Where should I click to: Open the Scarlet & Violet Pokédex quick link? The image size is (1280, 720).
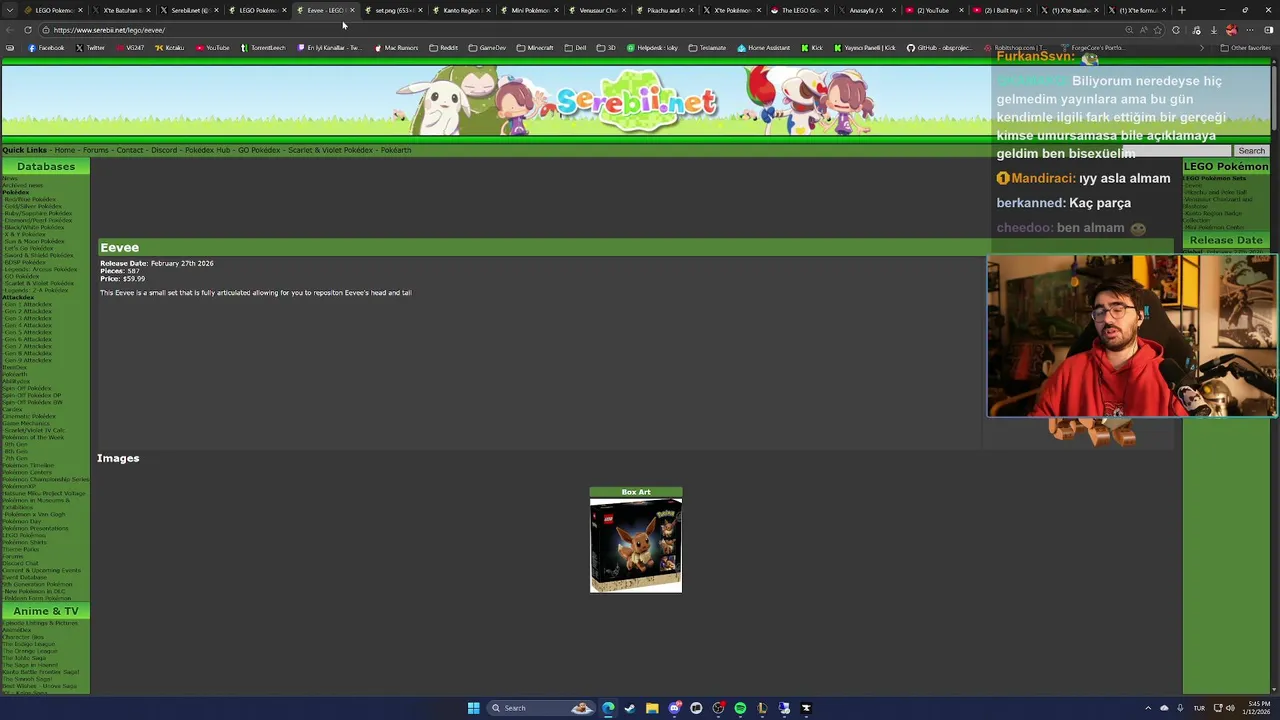tap(330, 150)
